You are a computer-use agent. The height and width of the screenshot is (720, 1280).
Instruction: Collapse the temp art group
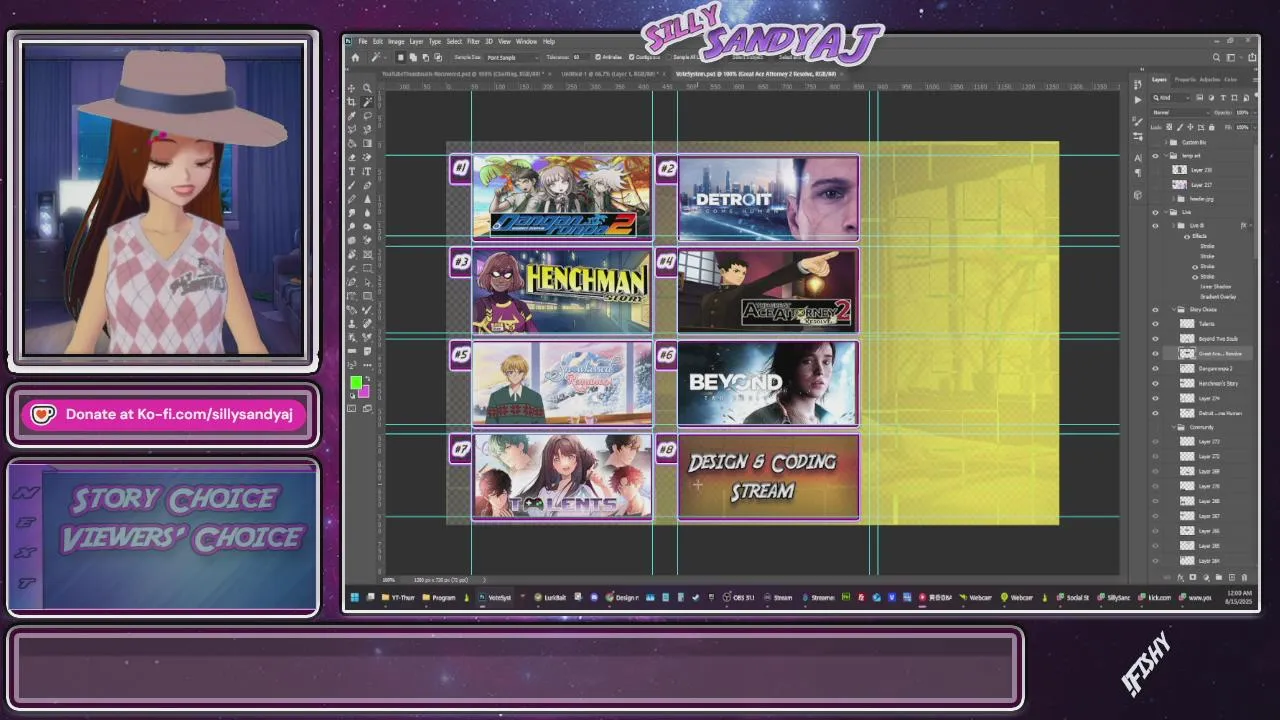coord(1166,155)
